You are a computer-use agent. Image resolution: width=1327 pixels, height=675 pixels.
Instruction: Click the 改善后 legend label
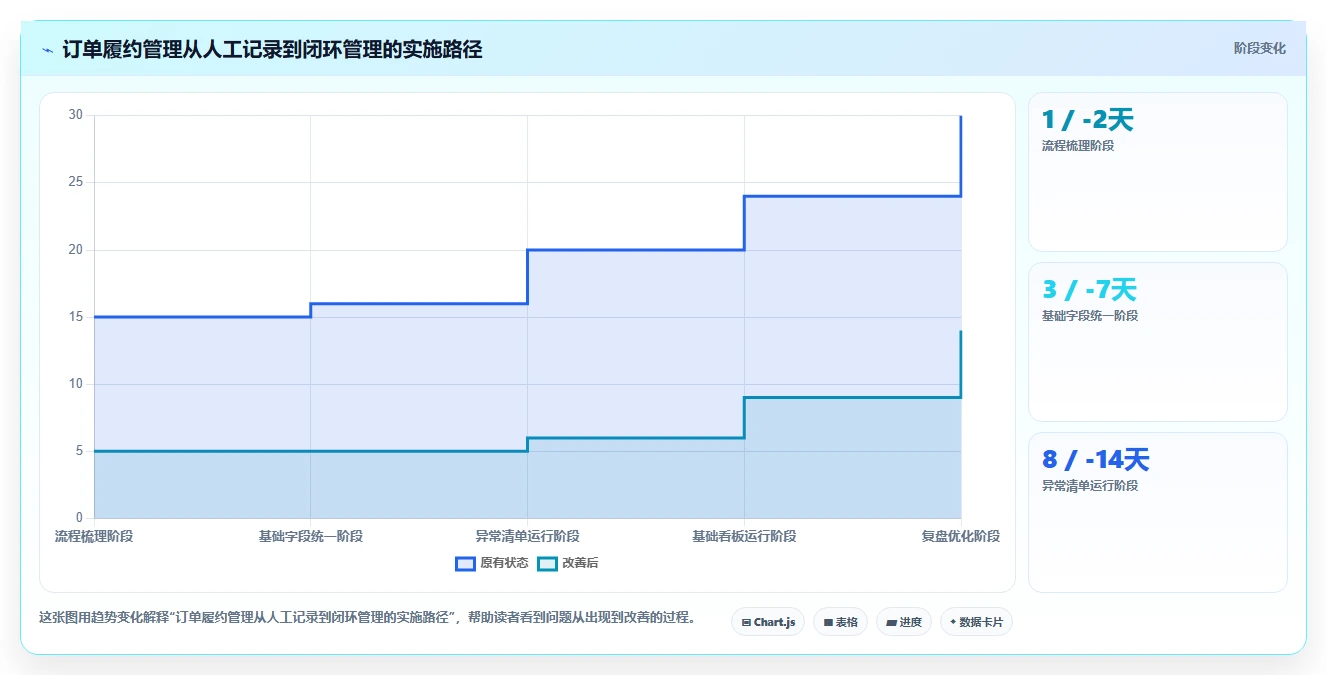click(580, 563)
